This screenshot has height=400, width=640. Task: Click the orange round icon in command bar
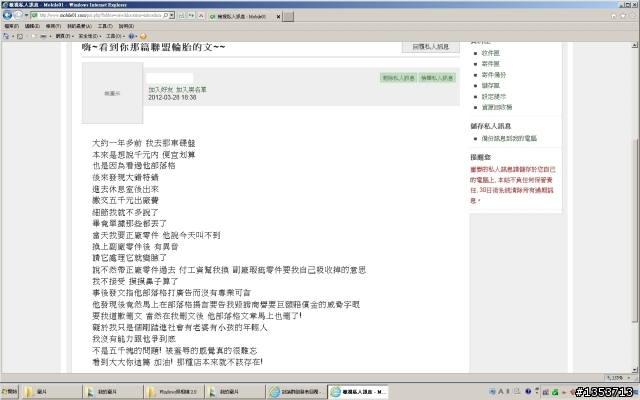[143, 36]
